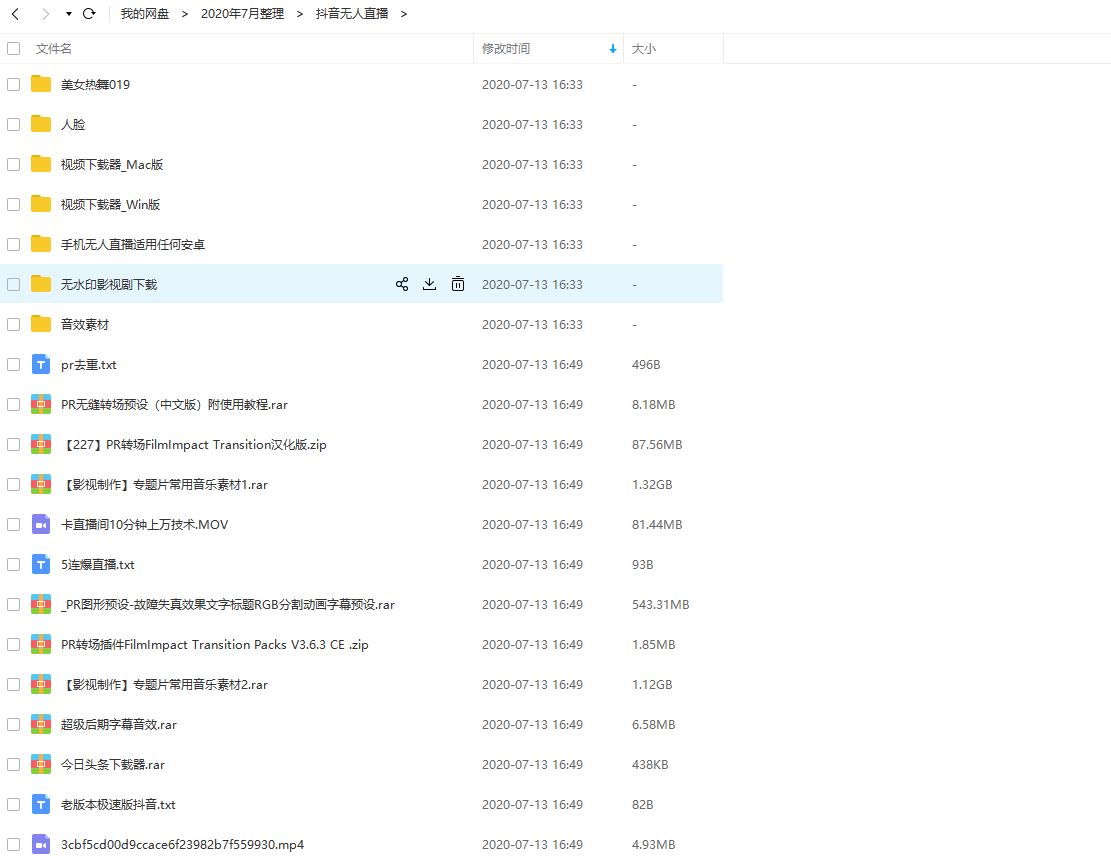Click the 超级后期字幕音效.rar archive icon
This screenshot has height=868, width=1111.
tap(41, 724)
